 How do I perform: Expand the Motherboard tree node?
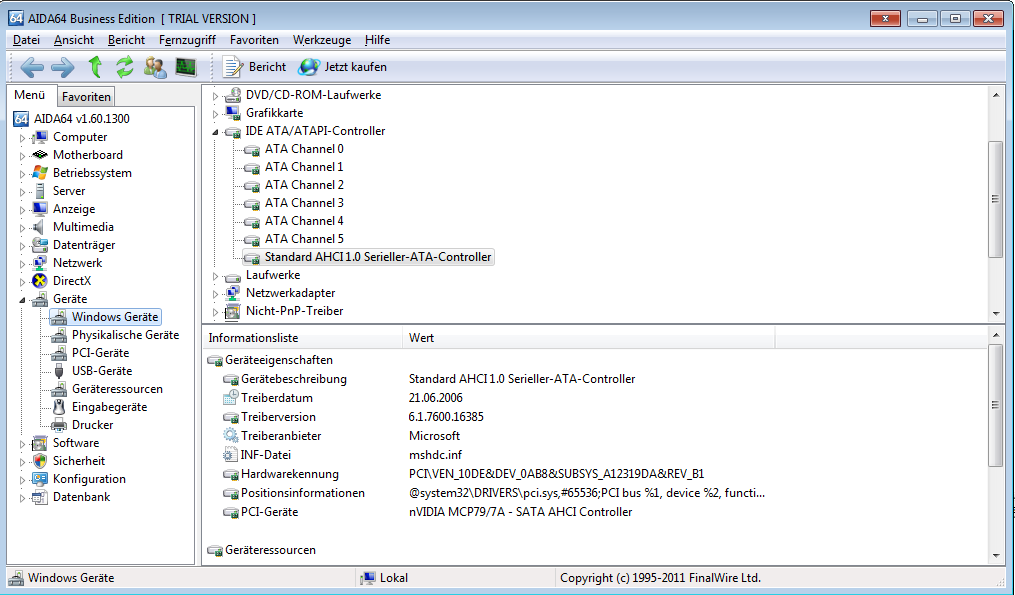click(22, 156)
